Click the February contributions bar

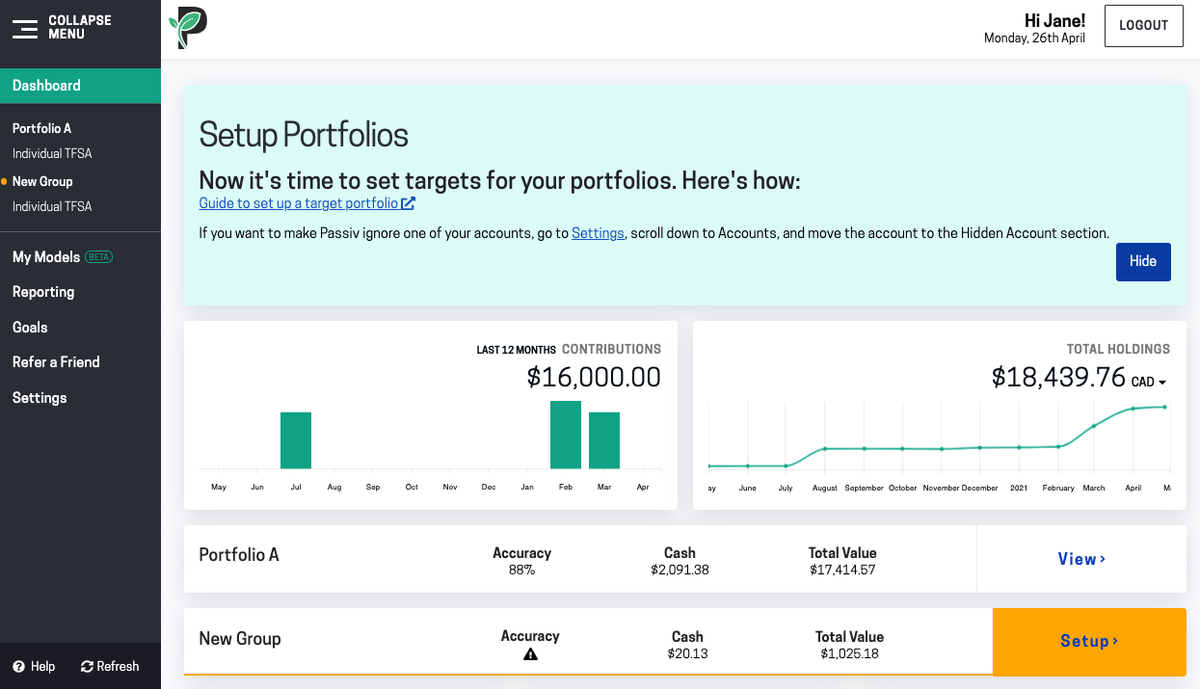click(566, 435)
